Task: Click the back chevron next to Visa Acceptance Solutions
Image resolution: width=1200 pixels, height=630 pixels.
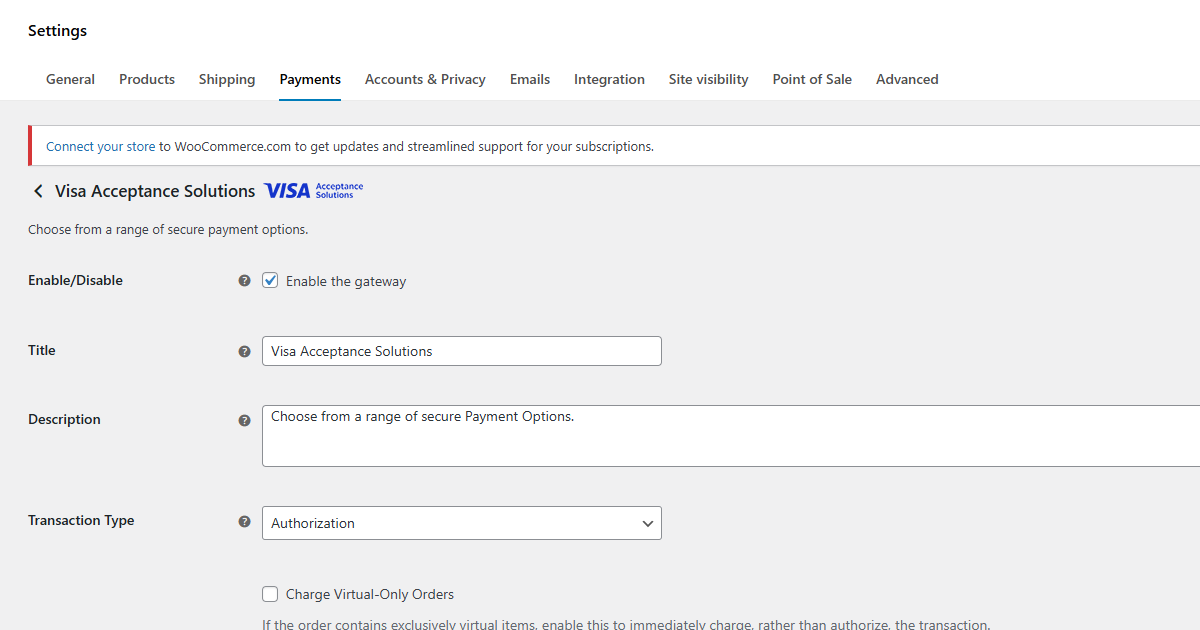Action: pos(38,191)
